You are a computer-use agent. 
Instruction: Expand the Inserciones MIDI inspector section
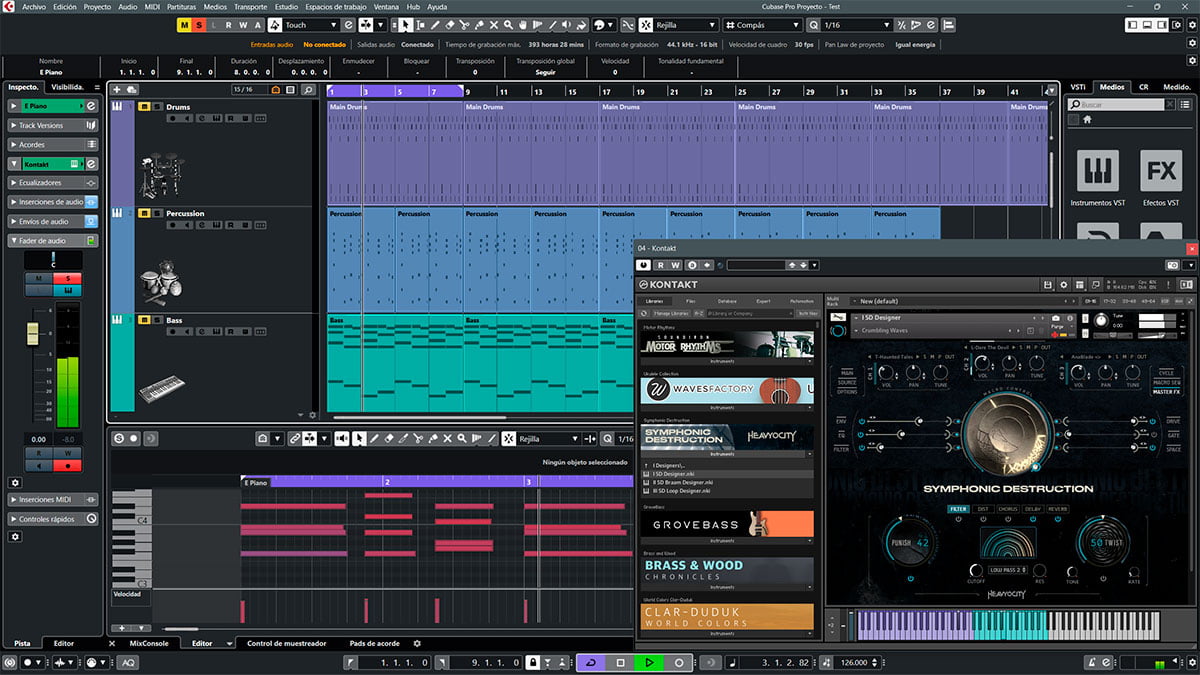coord(53,499)
